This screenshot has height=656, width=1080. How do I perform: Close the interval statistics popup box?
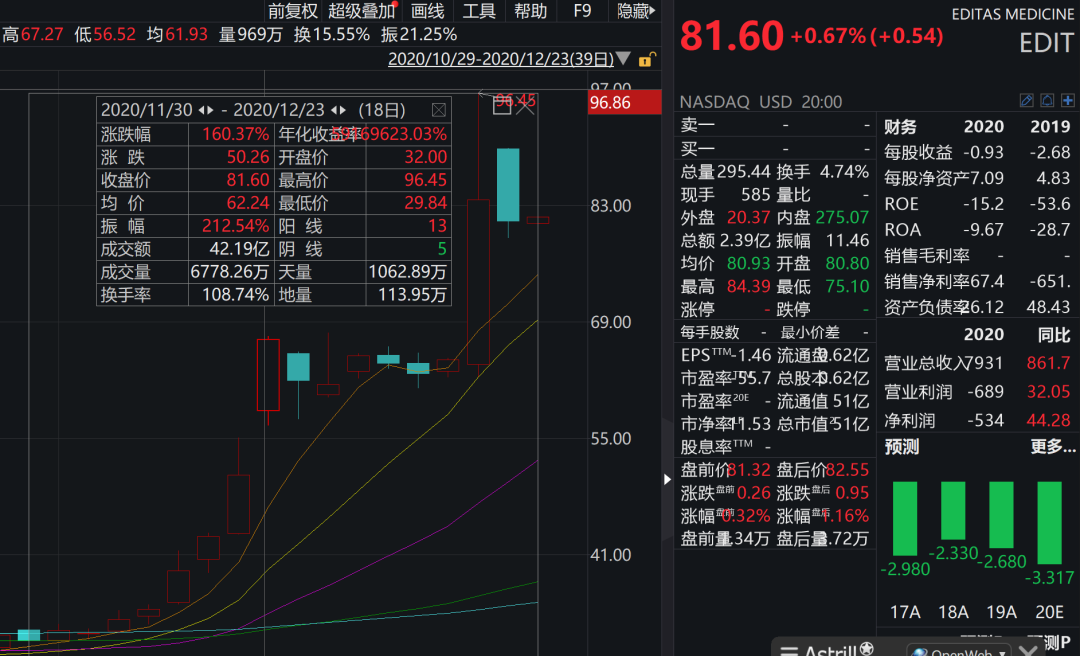439,110
